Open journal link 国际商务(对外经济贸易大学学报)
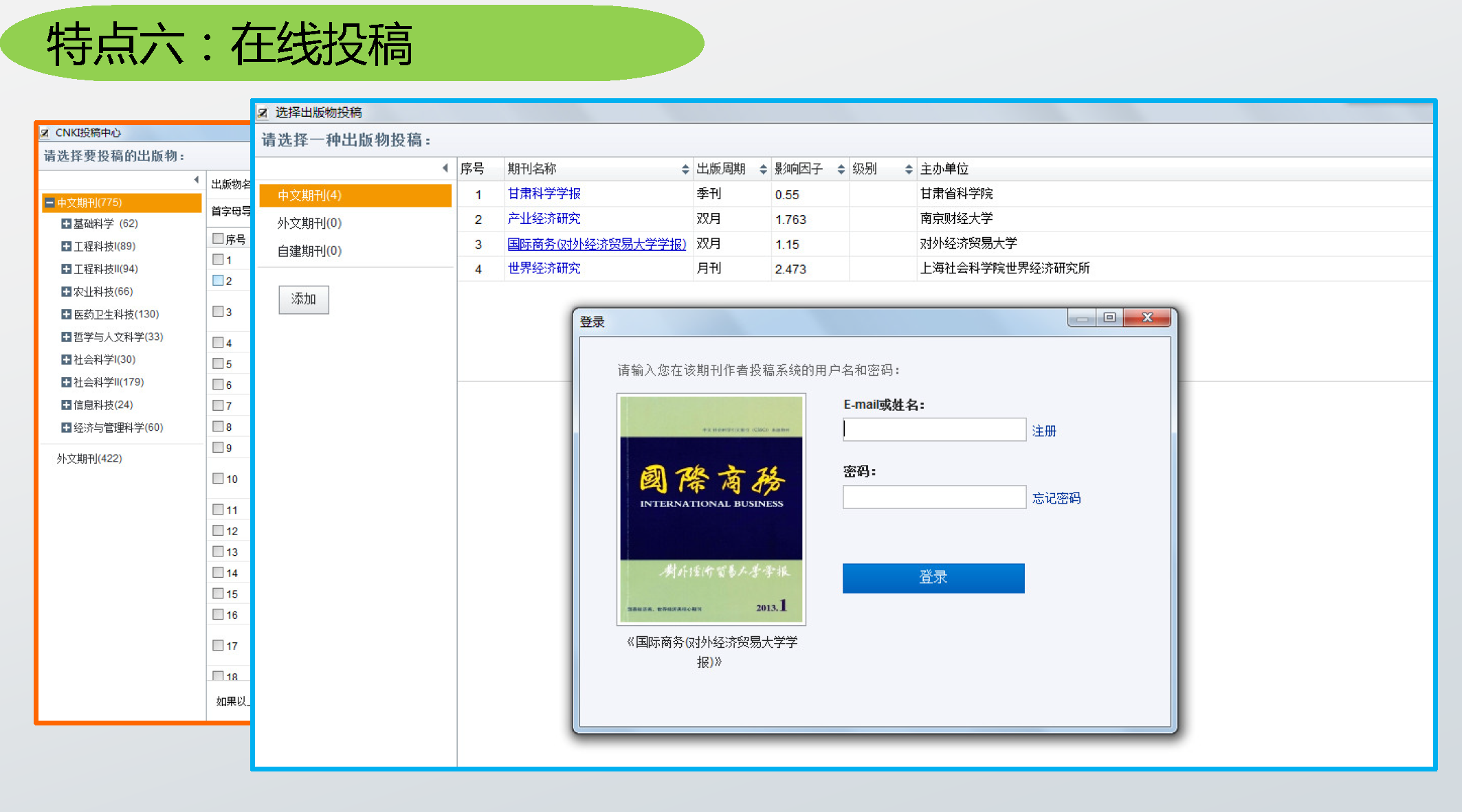The width and height of the screenshot is (1462, 812). click(x=597, y=244)
